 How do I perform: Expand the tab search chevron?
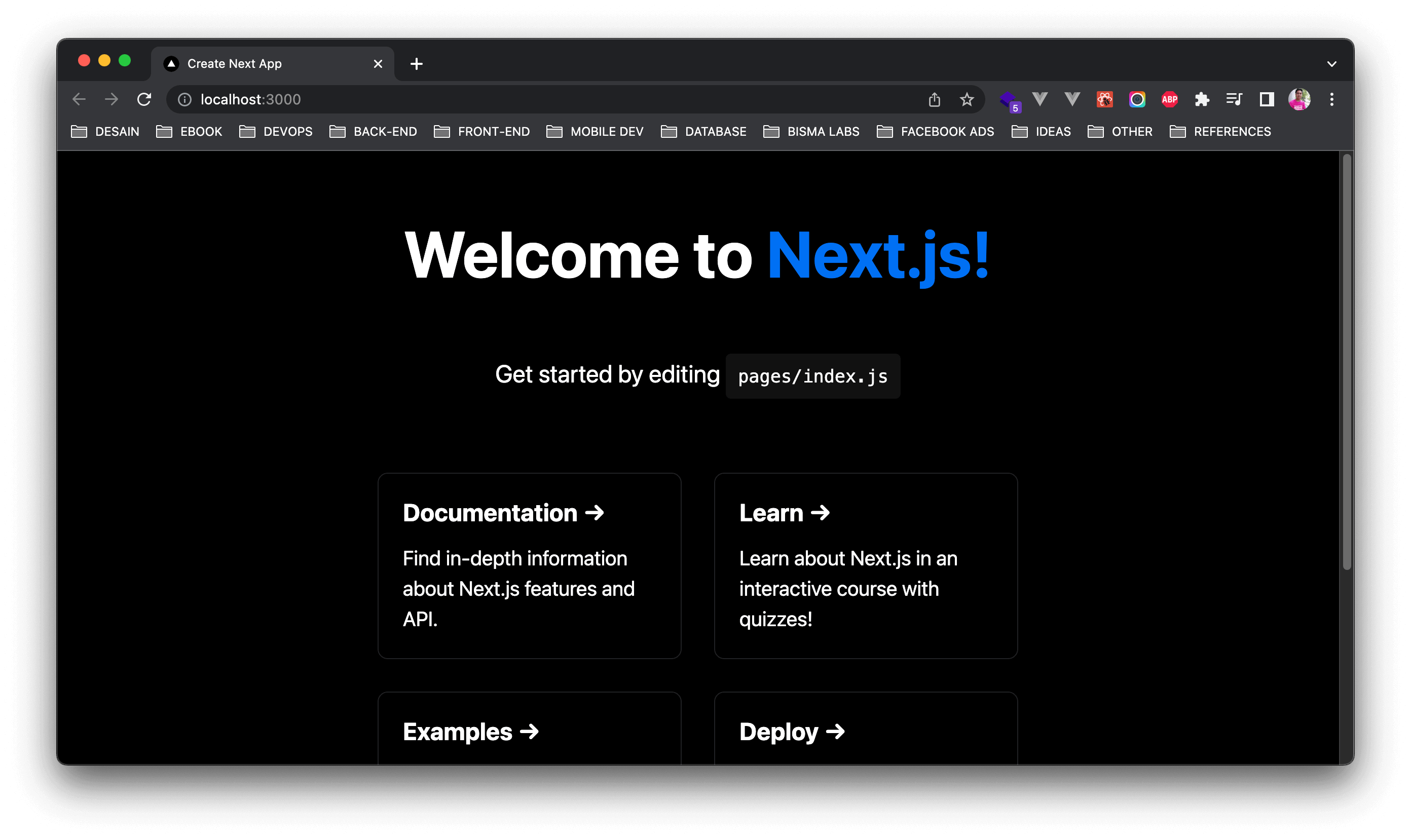coord(1332,64)
